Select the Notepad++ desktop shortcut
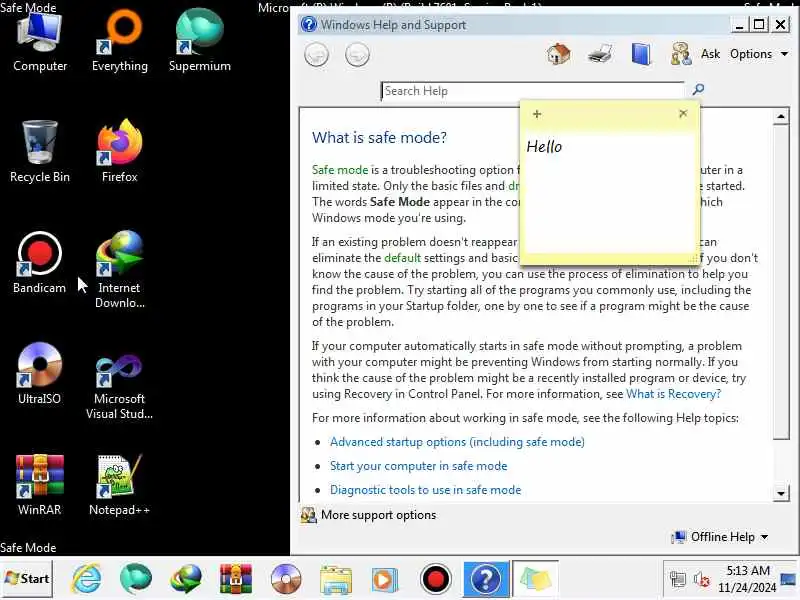The height and width of the screenshot is (600, 800). point(120,485)
